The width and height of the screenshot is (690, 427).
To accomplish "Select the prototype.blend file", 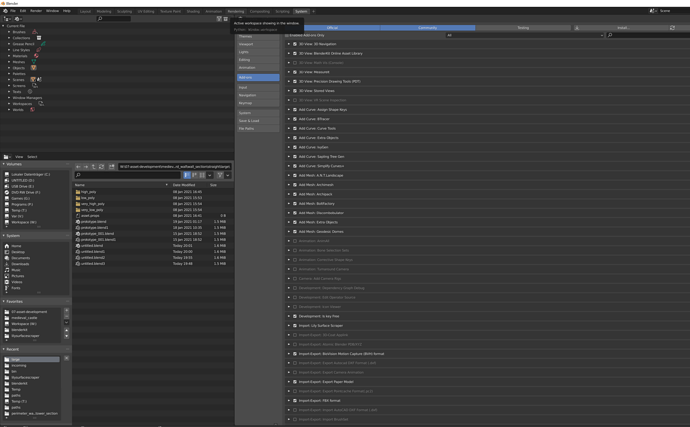I will [x=93, y=222].
